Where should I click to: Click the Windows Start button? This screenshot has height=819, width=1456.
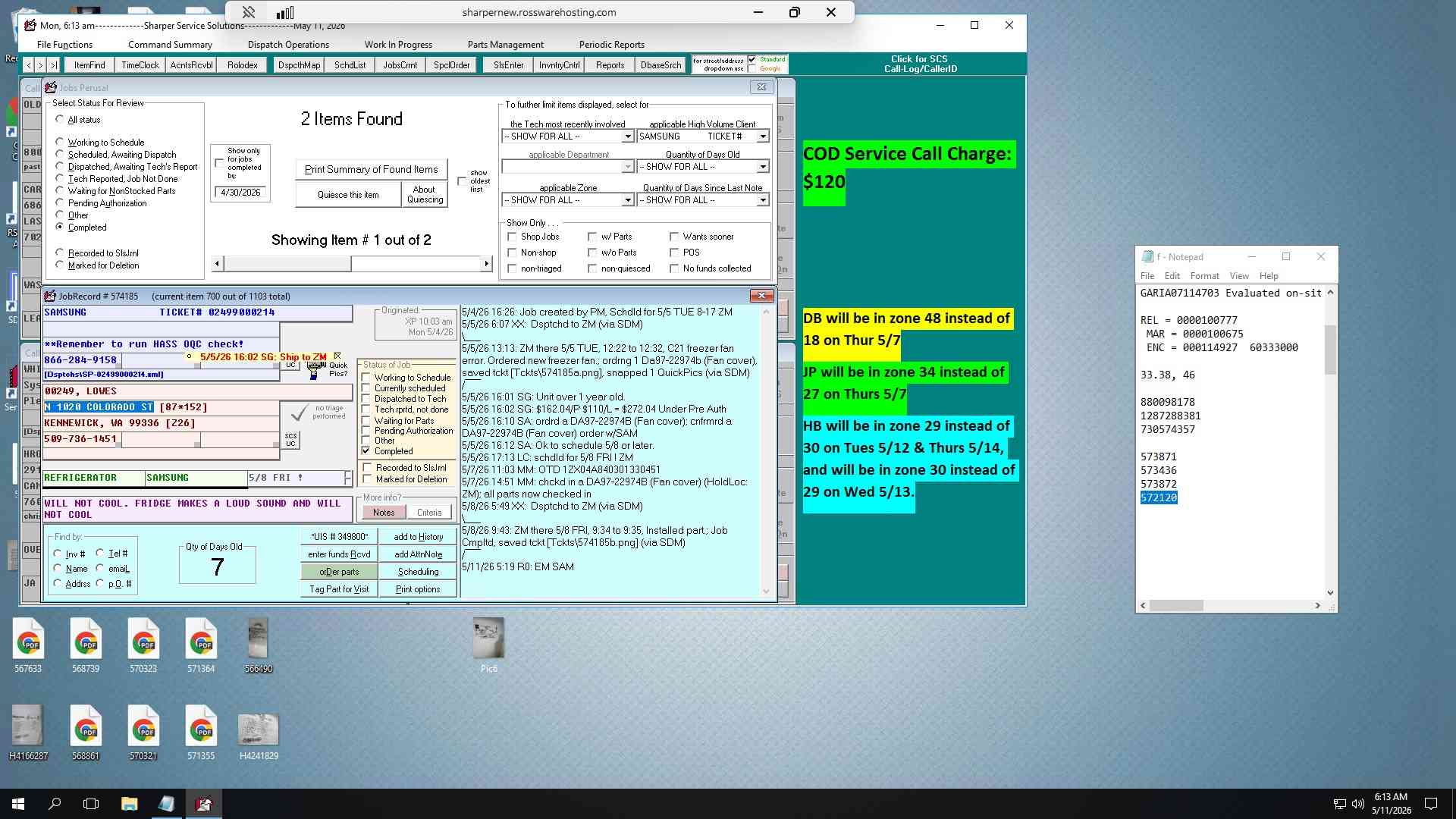(18, 804)
